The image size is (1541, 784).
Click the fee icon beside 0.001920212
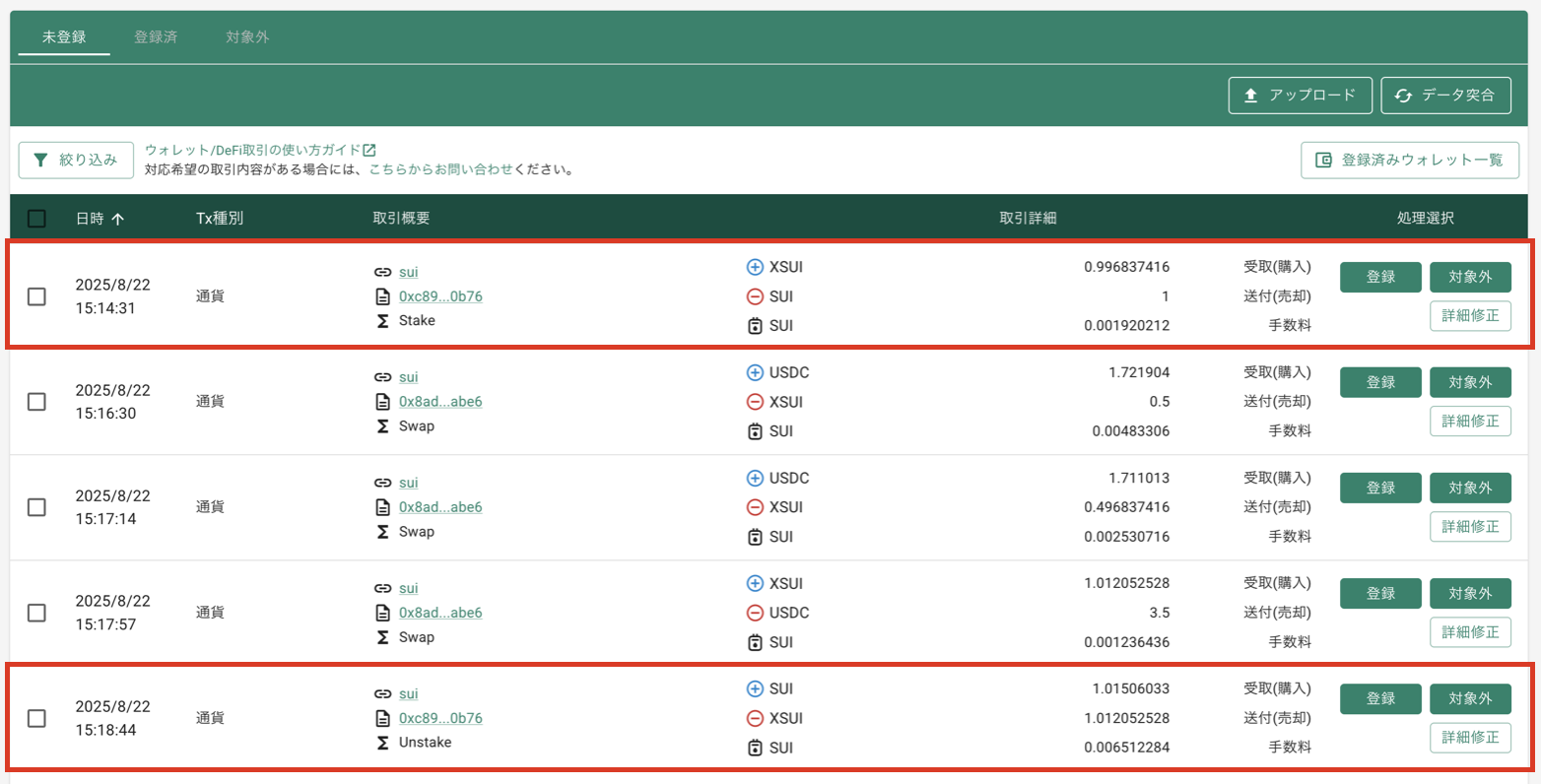point(755,326)
